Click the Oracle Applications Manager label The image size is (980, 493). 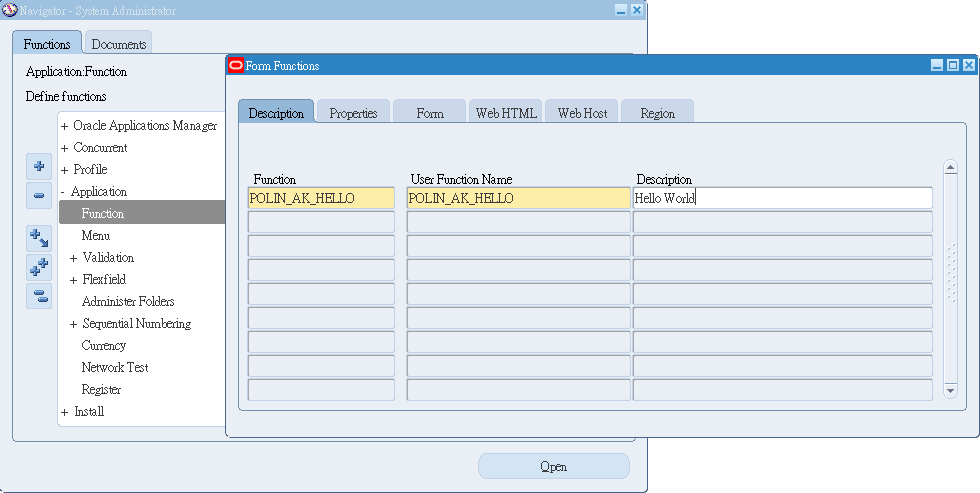pos(145,126)
